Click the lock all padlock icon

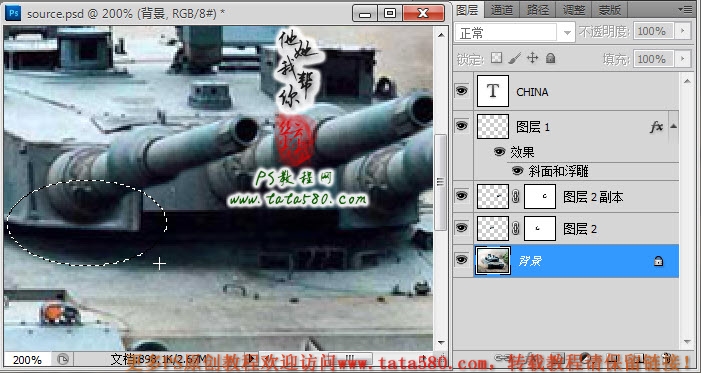point(551,58)
